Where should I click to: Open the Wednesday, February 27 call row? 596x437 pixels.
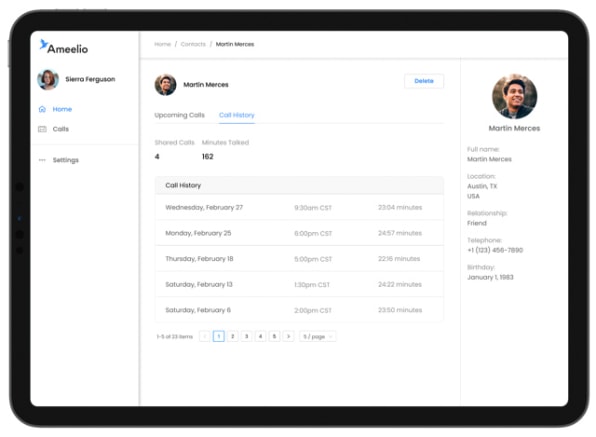coord(299,207)
